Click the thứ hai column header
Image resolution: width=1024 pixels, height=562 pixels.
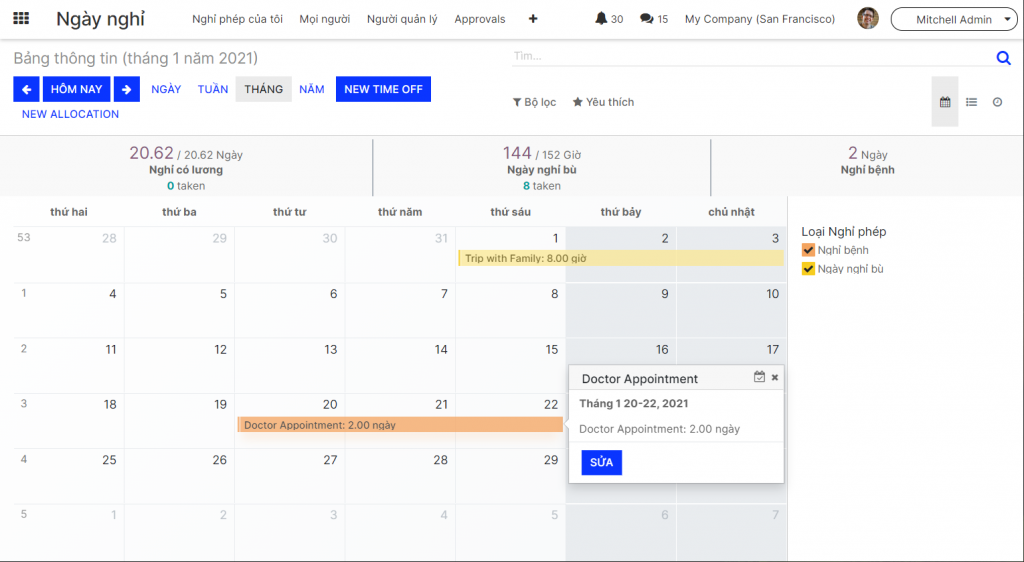(x=69, y=211)
